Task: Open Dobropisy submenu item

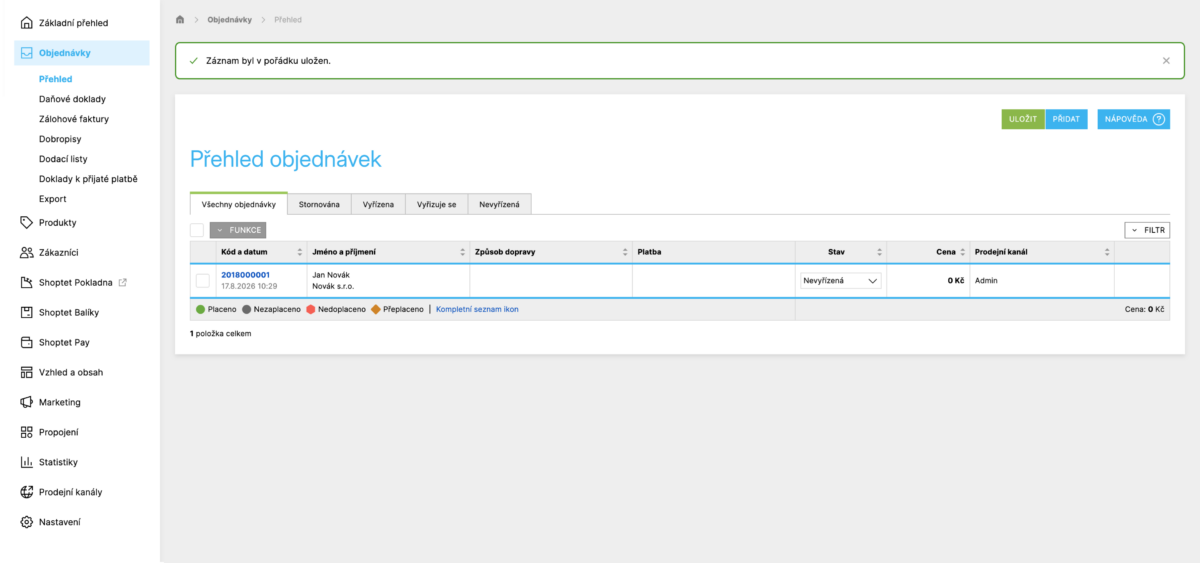Action: (60, 139)
